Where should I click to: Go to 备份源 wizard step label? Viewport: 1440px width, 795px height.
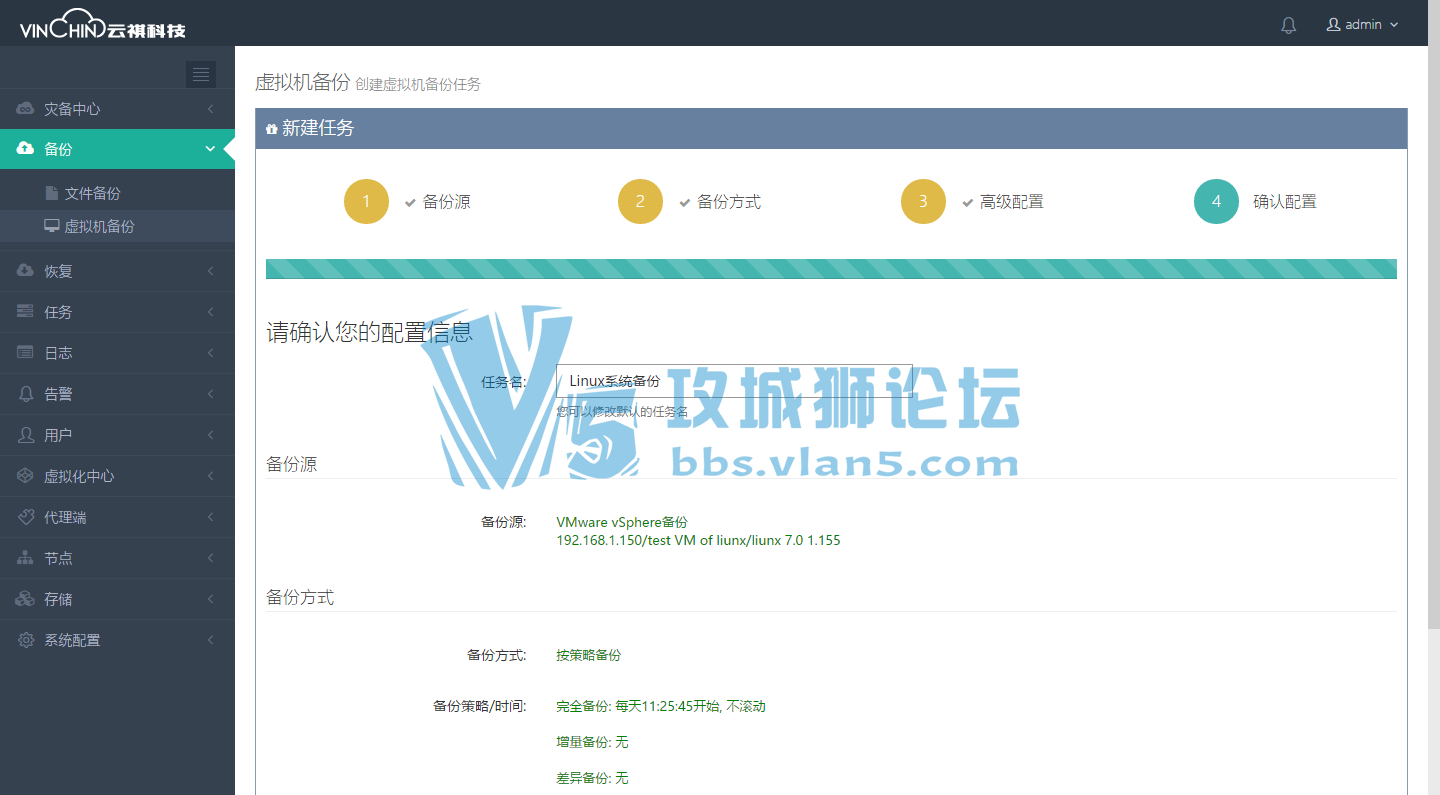447,202
